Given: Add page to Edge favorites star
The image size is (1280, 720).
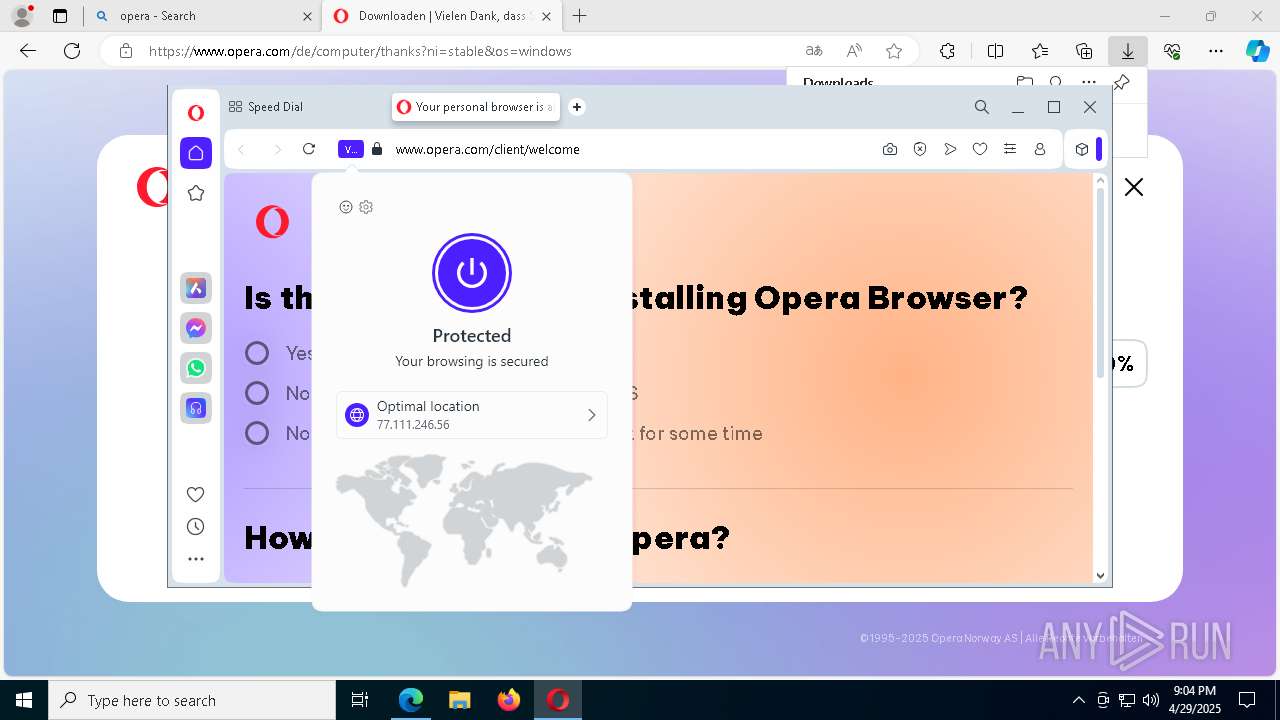Looking at the screenshot, I should click(x=894, y=51).
